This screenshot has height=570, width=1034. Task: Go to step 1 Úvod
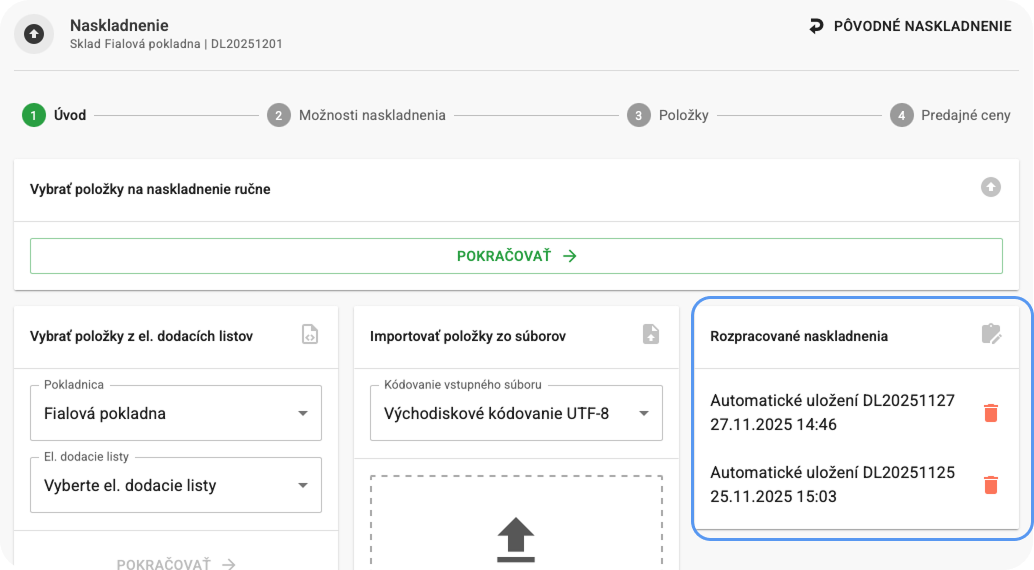pyautogui.click(x=55, y=115)
